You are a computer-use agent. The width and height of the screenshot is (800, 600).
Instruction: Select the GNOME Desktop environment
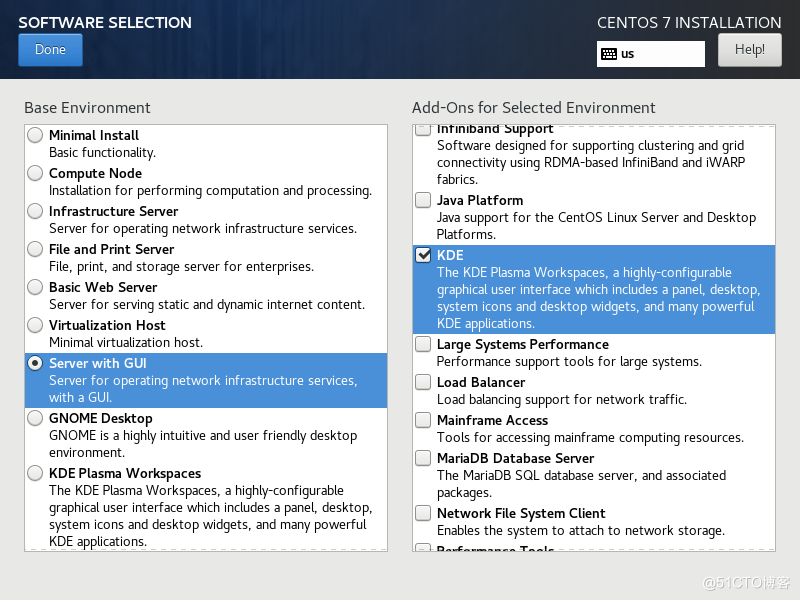(x=36, y=418)
